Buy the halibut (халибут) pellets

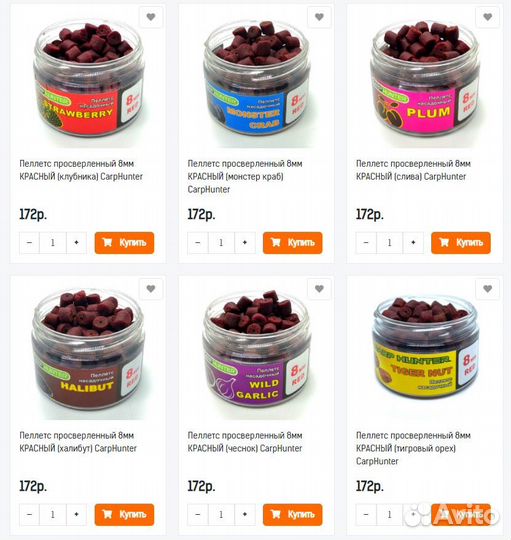tap(124, 515)
